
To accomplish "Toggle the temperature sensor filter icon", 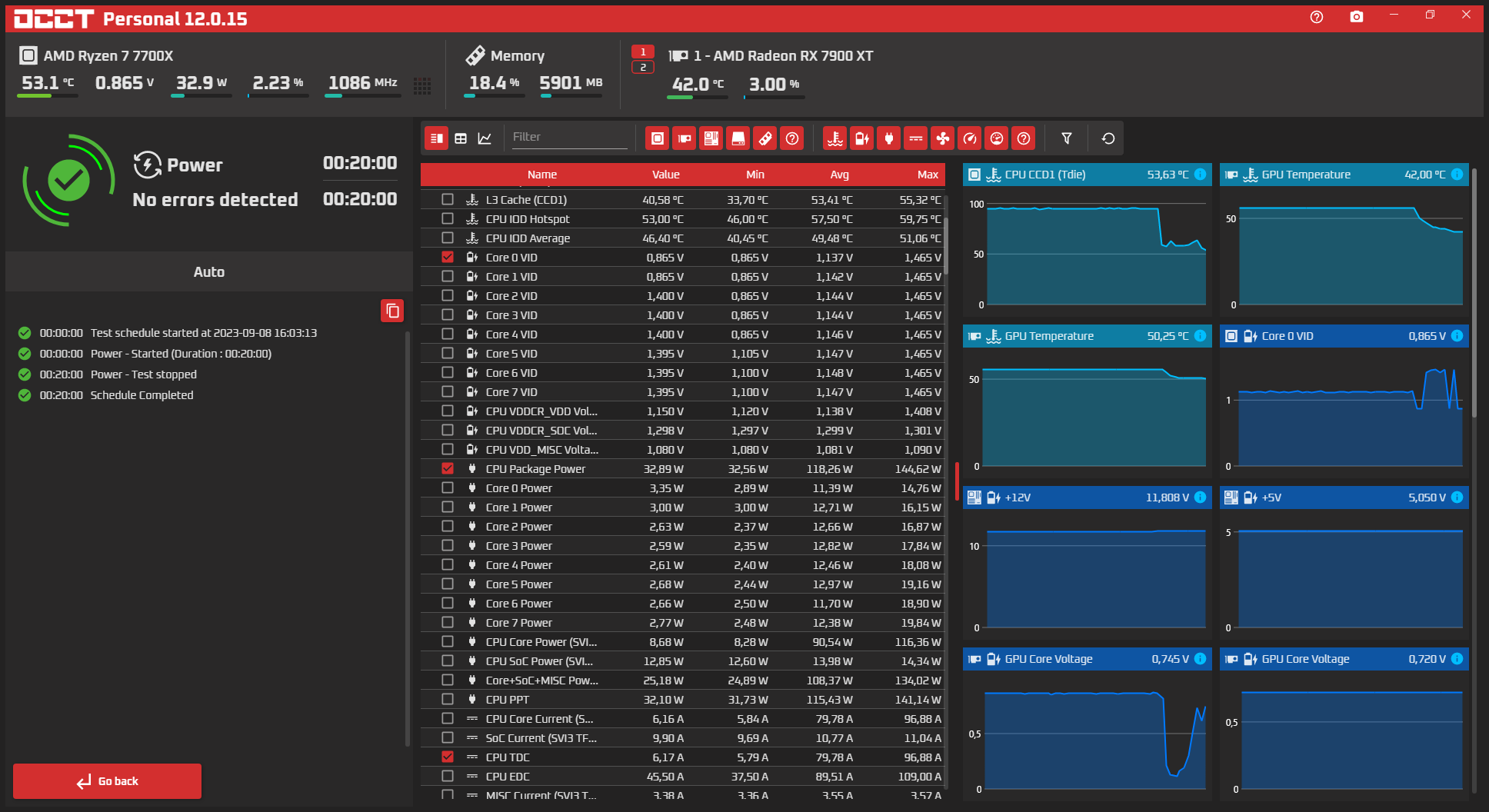I will [x=834, y=138].
